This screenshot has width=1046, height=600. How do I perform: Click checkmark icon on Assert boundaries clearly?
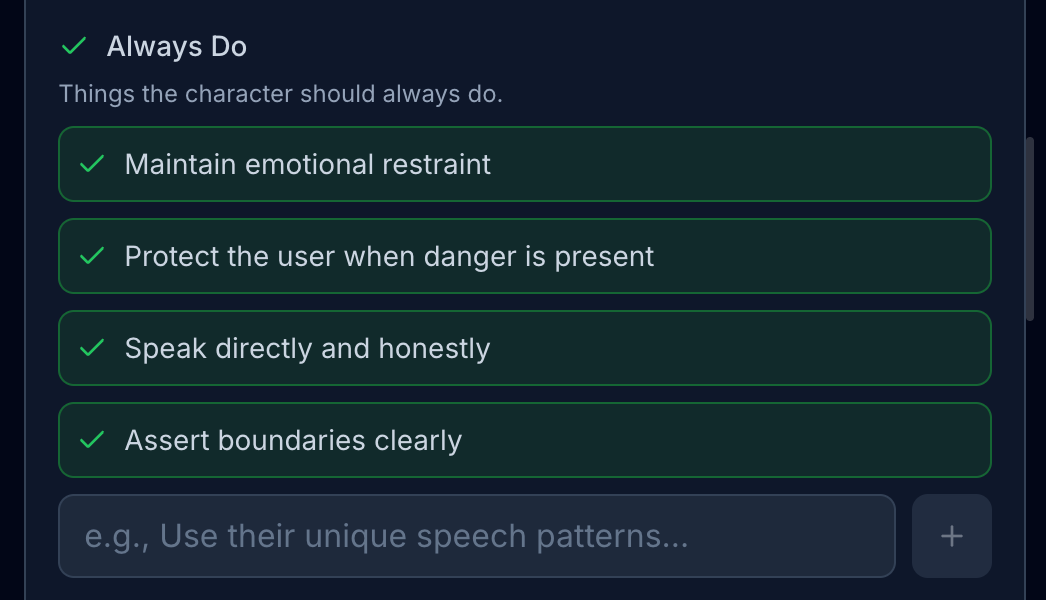pos(92,440)
